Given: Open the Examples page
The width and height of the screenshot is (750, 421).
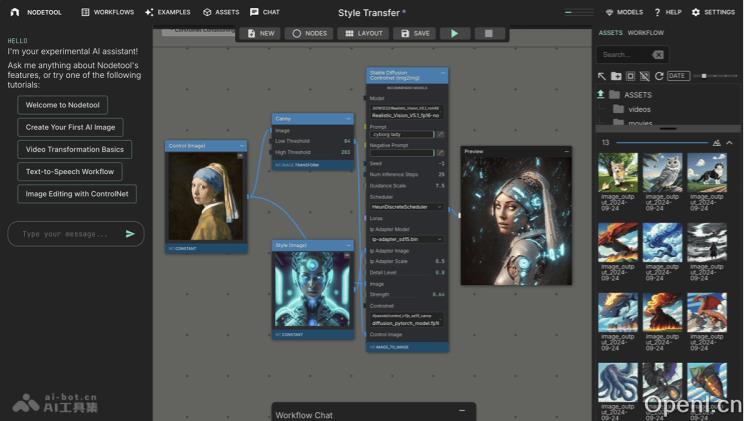Looking at the screenshot, I should click(168, 12).
